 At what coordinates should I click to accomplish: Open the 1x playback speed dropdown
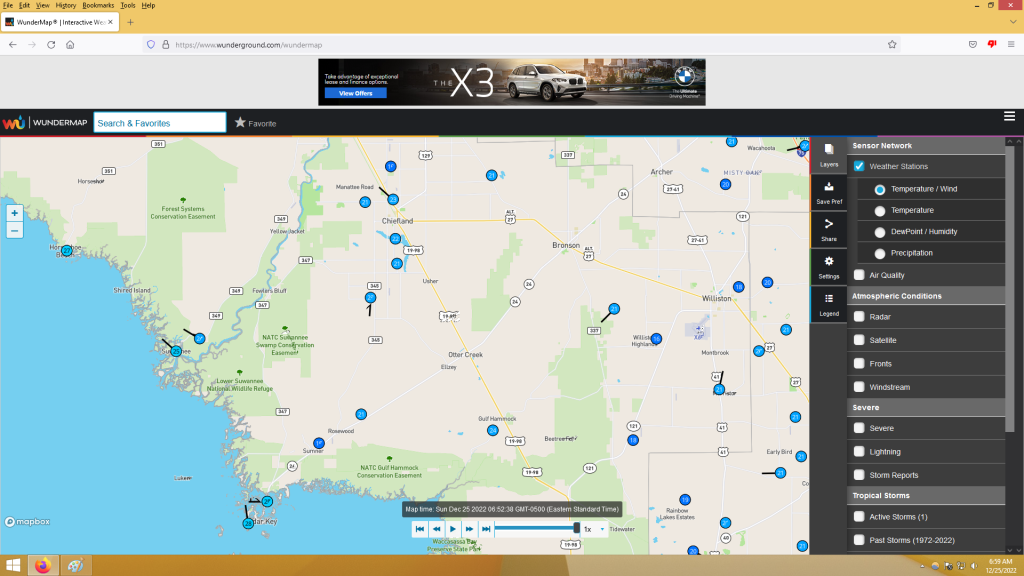(594, 529)
